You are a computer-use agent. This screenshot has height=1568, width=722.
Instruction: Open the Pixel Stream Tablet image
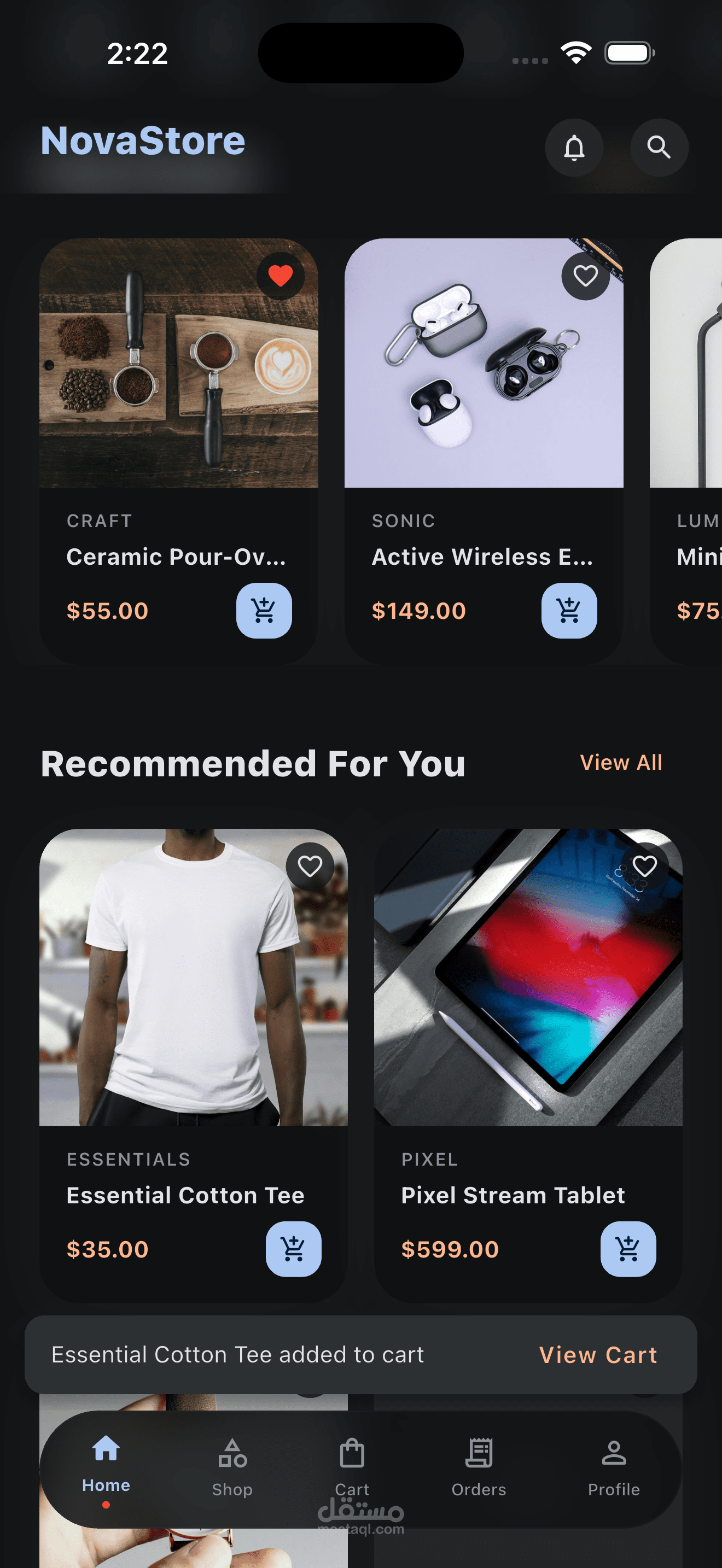(528, 977)
